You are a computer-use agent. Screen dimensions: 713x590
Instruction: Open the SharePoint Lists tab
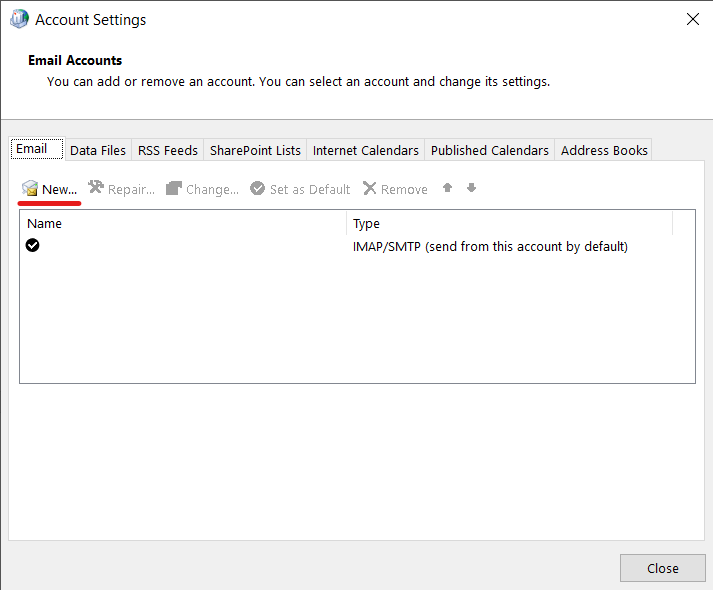click(255, 150)
